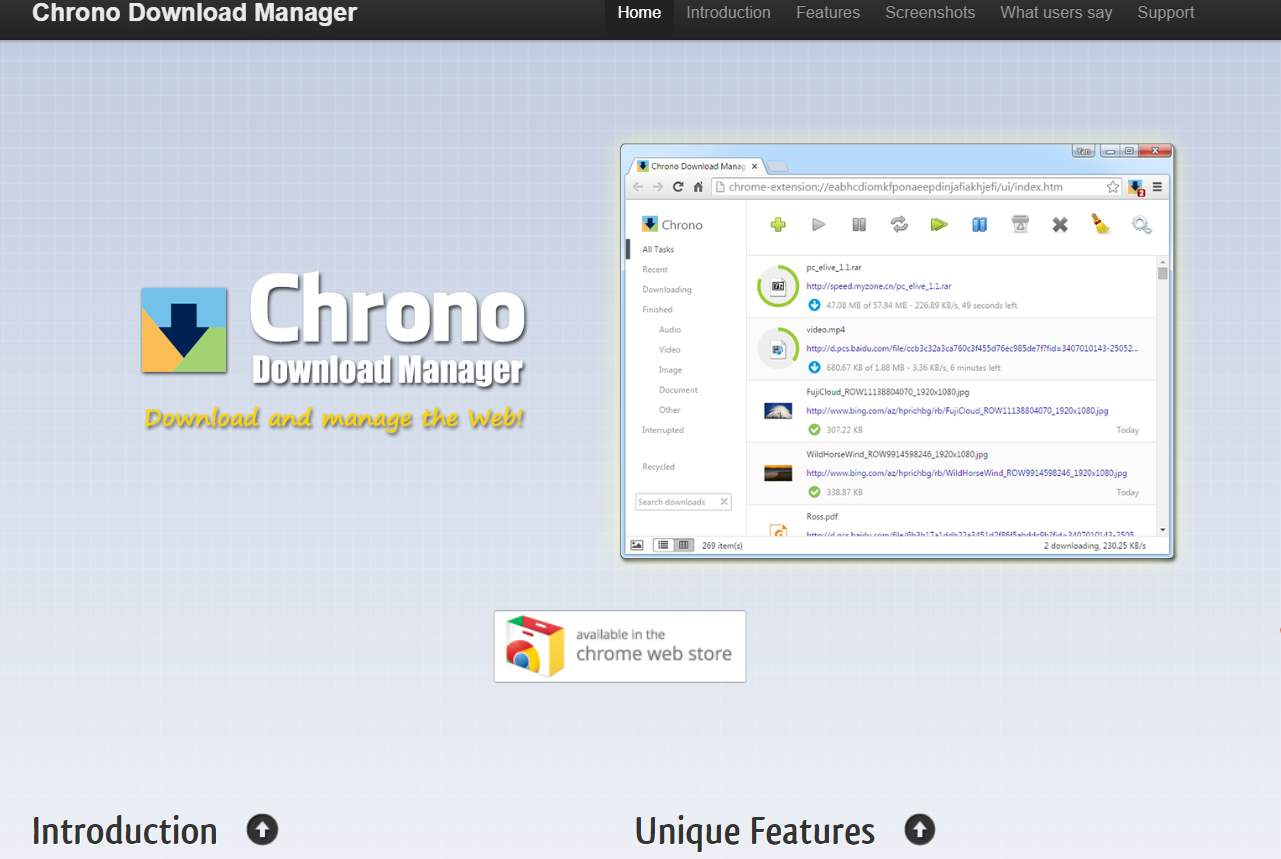Expand the Finished category in sidebar

[x=657, y=310]
